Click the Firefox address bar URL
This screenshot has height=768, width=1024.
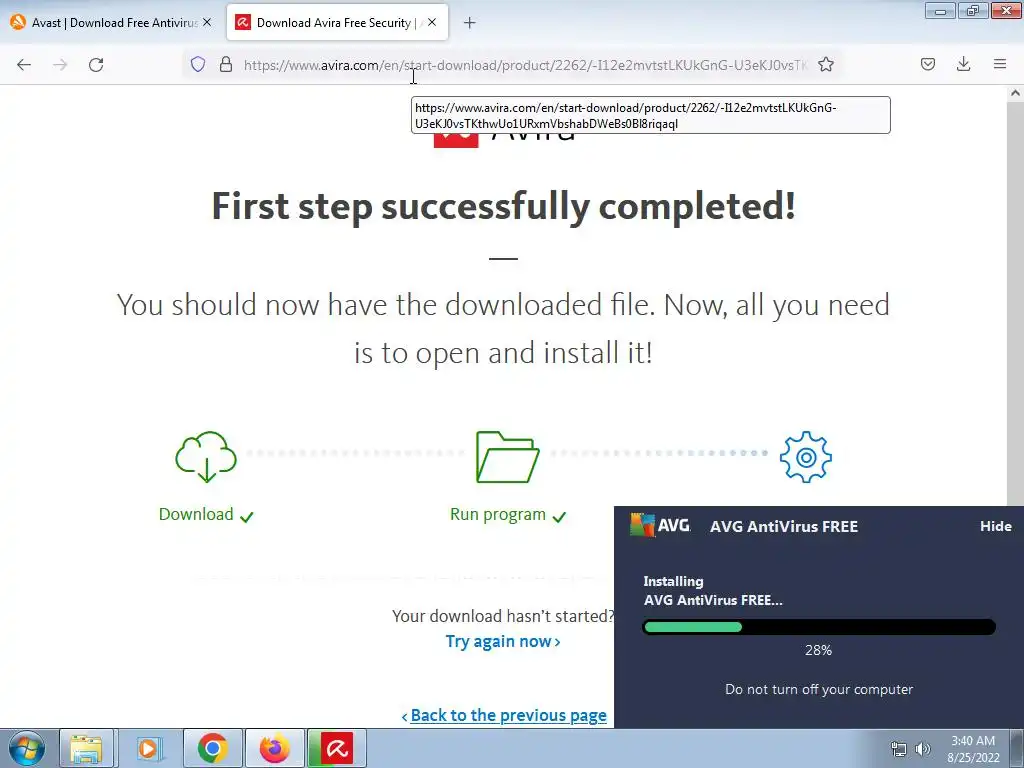tap(526, 65)
